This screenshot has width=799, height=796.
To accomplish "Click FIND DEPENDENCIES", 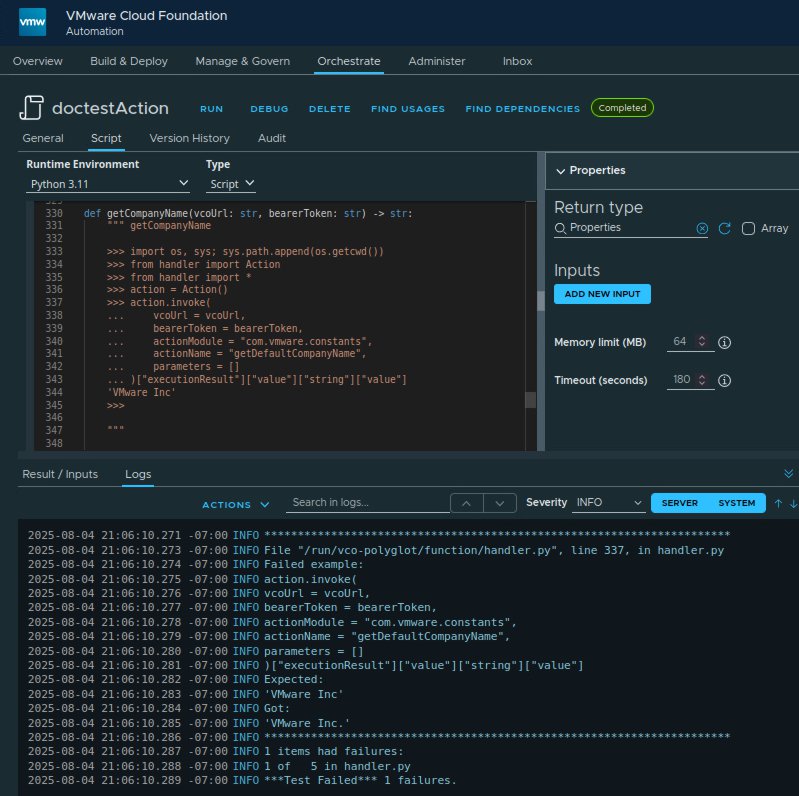I will (522, 109).
